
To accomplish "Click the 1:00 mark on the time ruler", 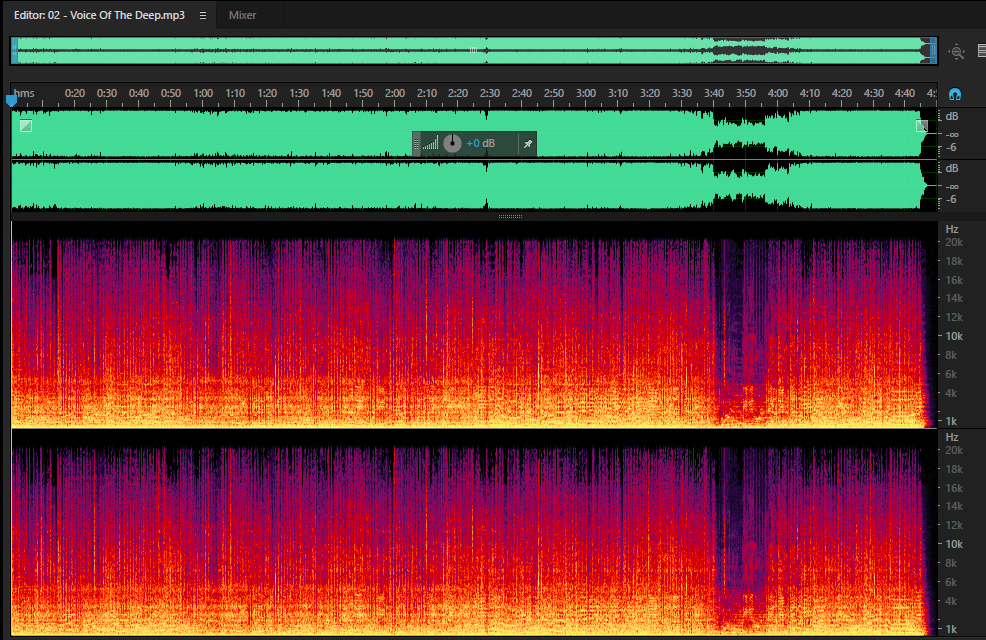I will pyautogui.click(x=202, y=93).
